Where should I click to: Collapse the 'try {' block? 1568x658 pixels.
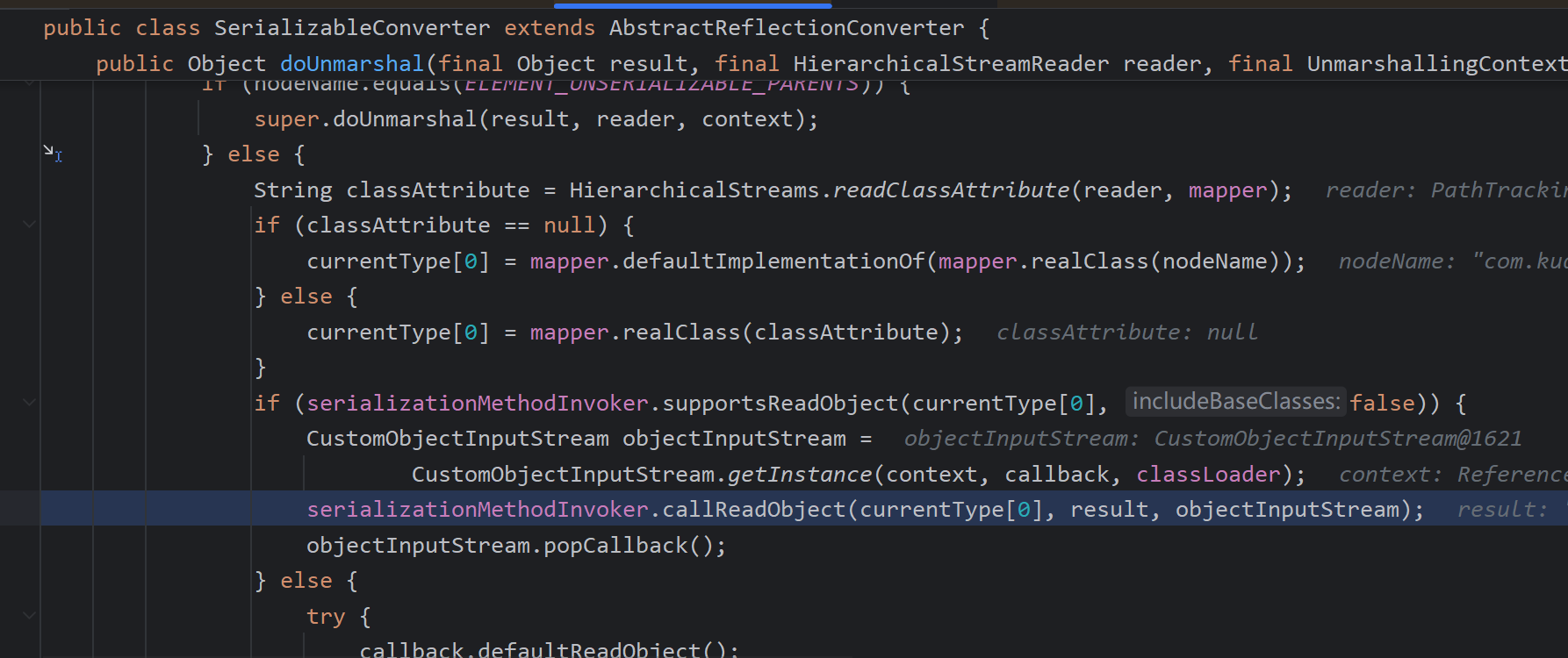click(x=29, y=615)
